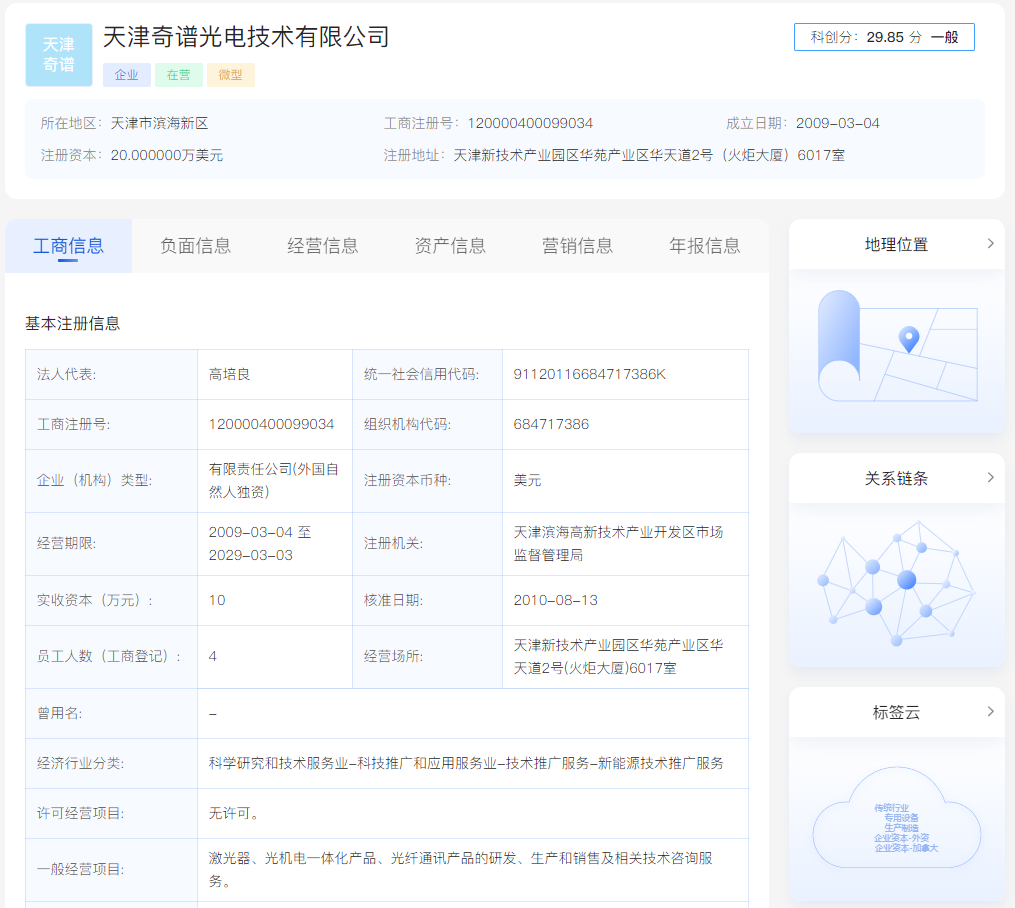Click the 经济行业分类 value text
The height and width of the screenshot is (908, 1015).
[466, 764]
